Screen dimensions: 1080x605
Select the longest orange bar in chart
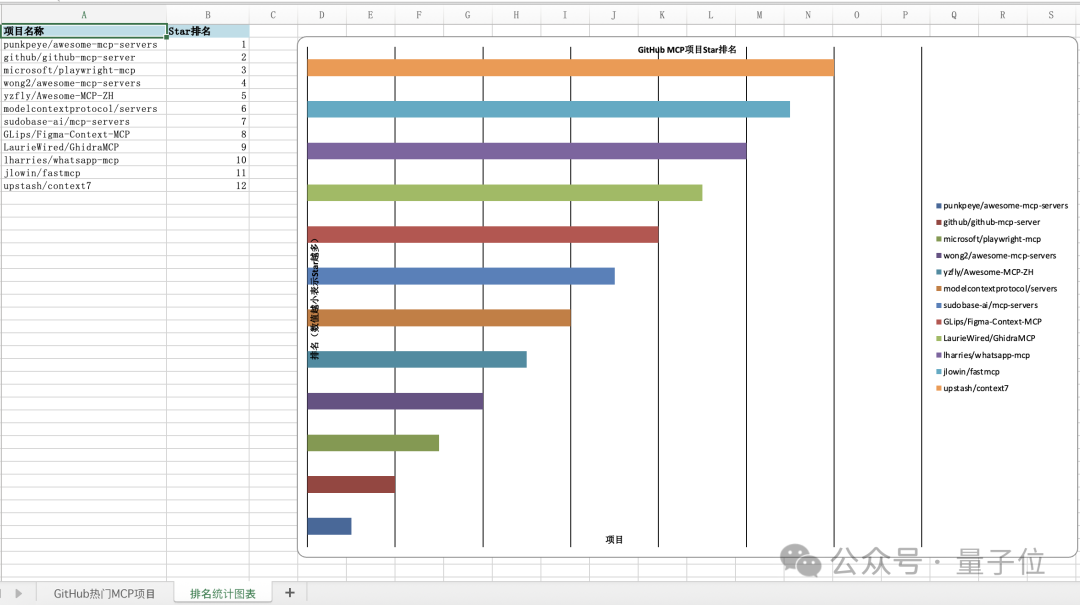pyautogui.click(x=570, y=68)
